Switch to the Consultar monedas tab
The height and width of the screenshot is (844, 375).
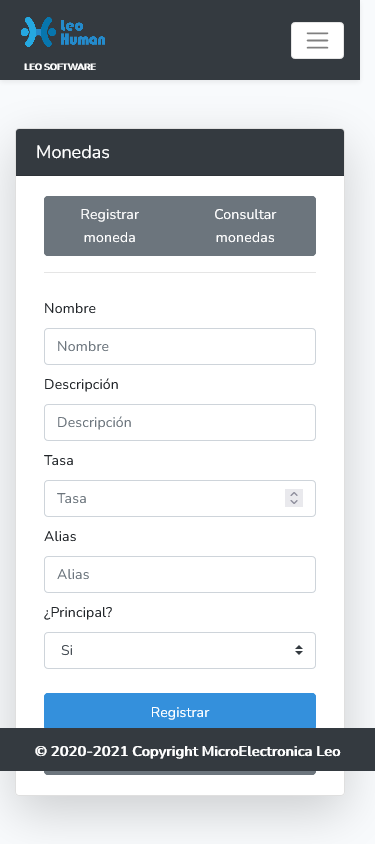pos(245,226)
